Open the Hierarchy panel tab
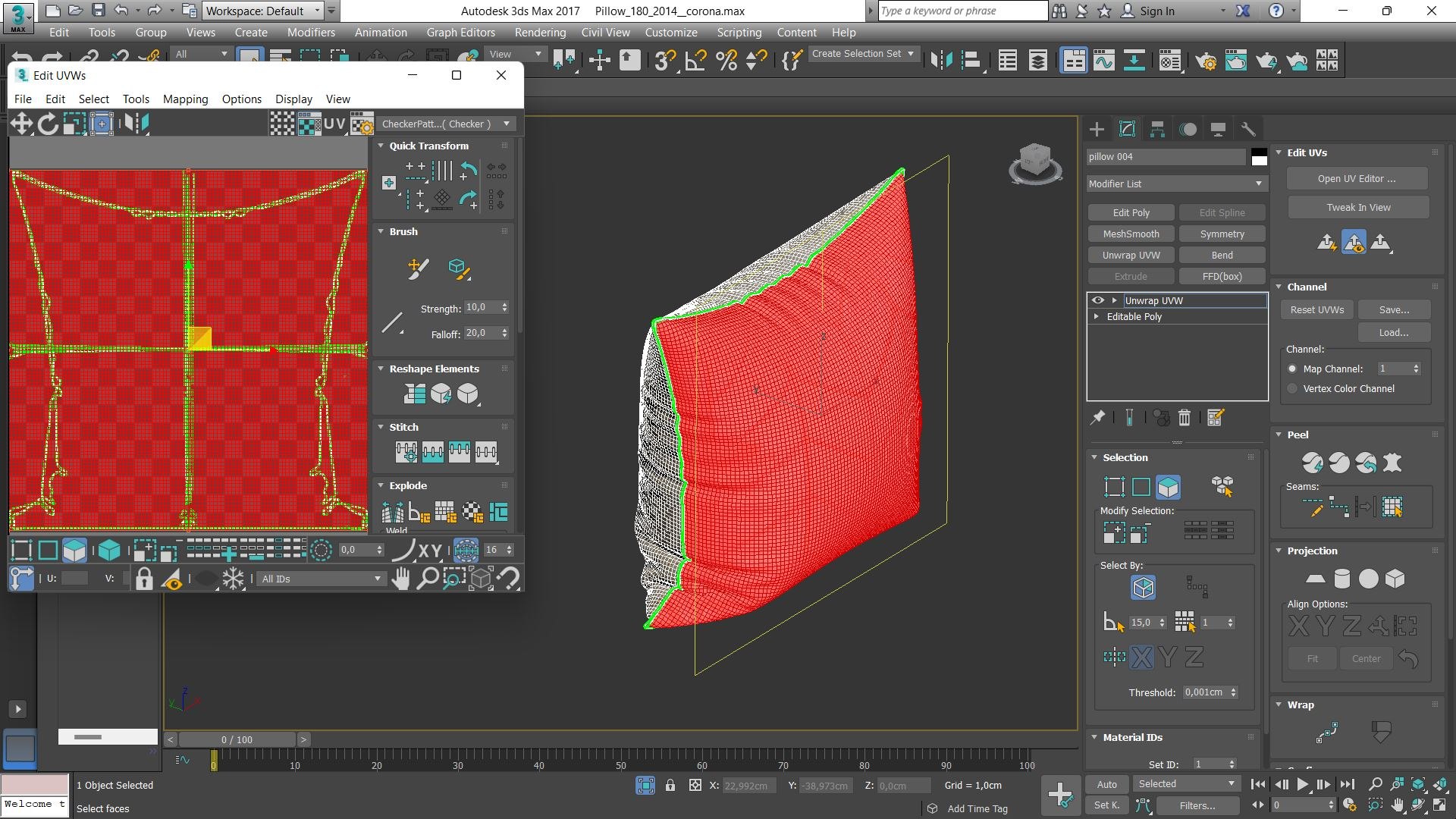The width and height of the screenshot is (1456, 819). coord(1157,129)
